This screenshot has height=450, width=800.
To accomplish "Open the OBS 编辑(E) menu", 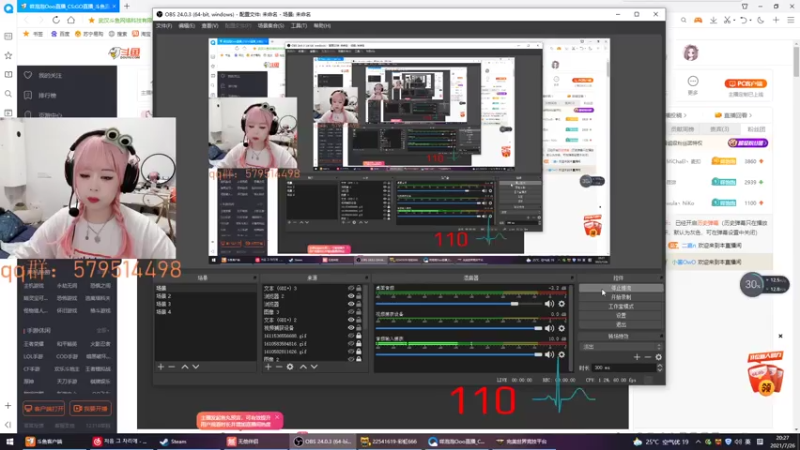I will [x=187, y=26].
